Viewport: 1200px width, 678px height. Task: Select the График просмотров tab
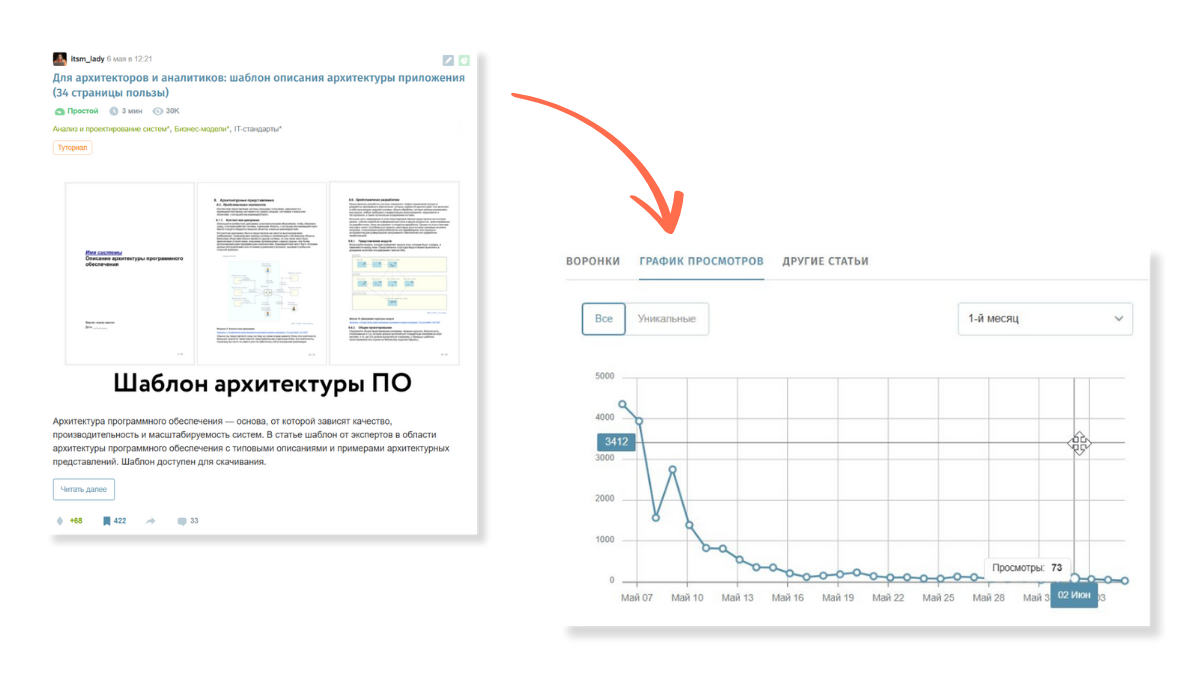(x=701, y=261)
